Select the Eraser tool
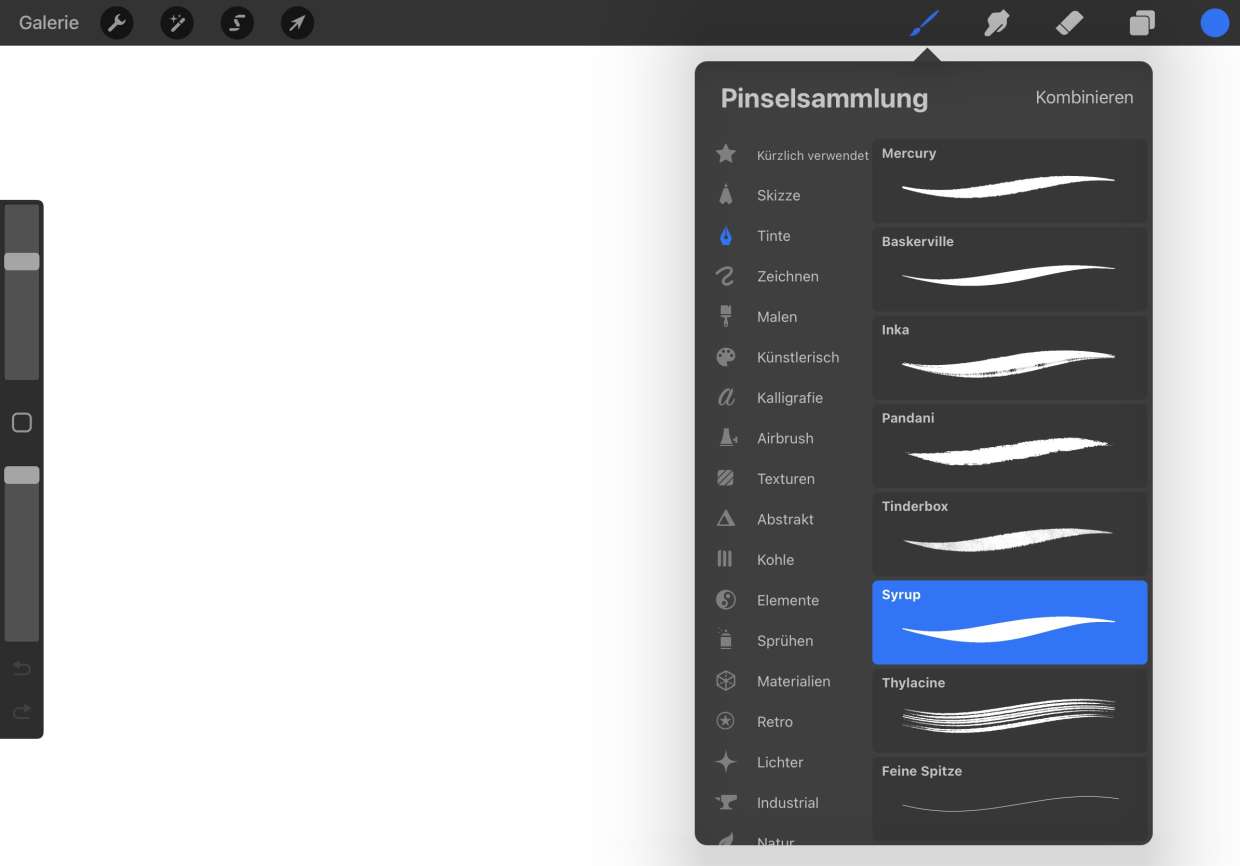1240x866 pixels. pyautogui.click(x=1069, y=23)
